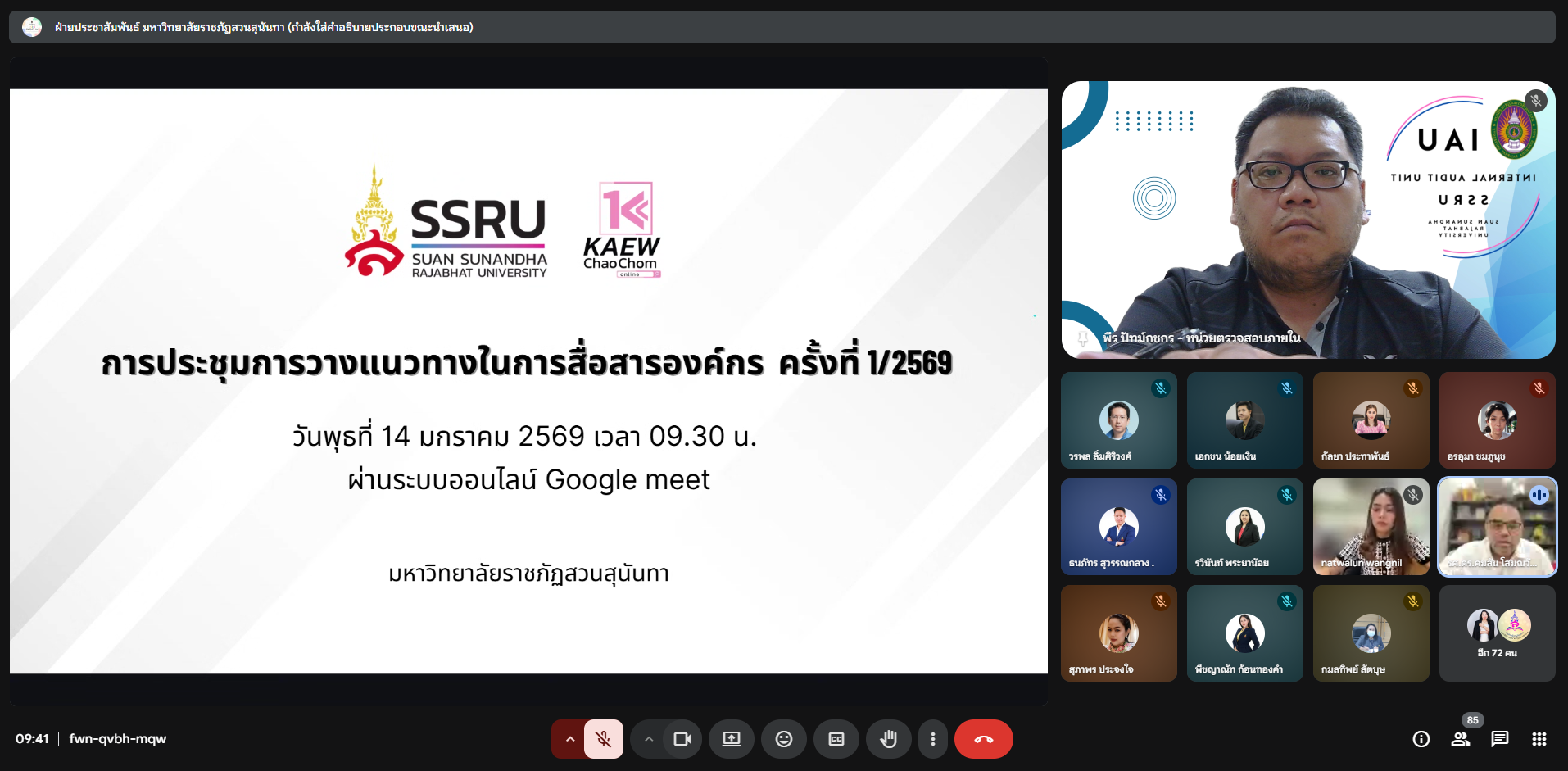Toggle the camera button
Screen dimensions: 1568x771
[x=682, y=739]
